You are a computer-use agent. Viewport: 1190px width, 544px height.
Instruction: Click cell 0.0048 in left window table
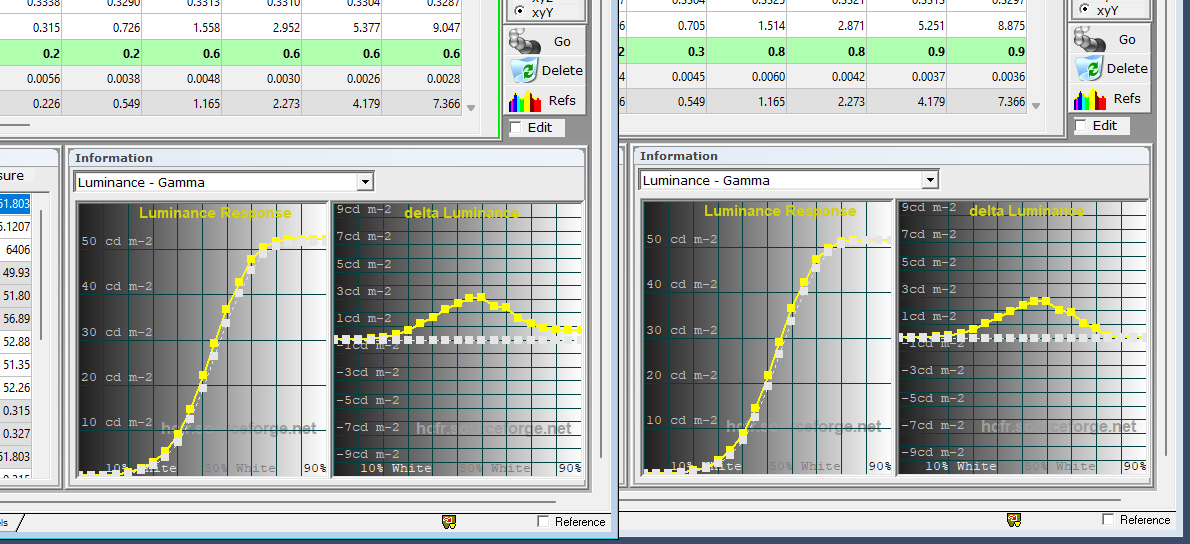[x=181, y=78]
